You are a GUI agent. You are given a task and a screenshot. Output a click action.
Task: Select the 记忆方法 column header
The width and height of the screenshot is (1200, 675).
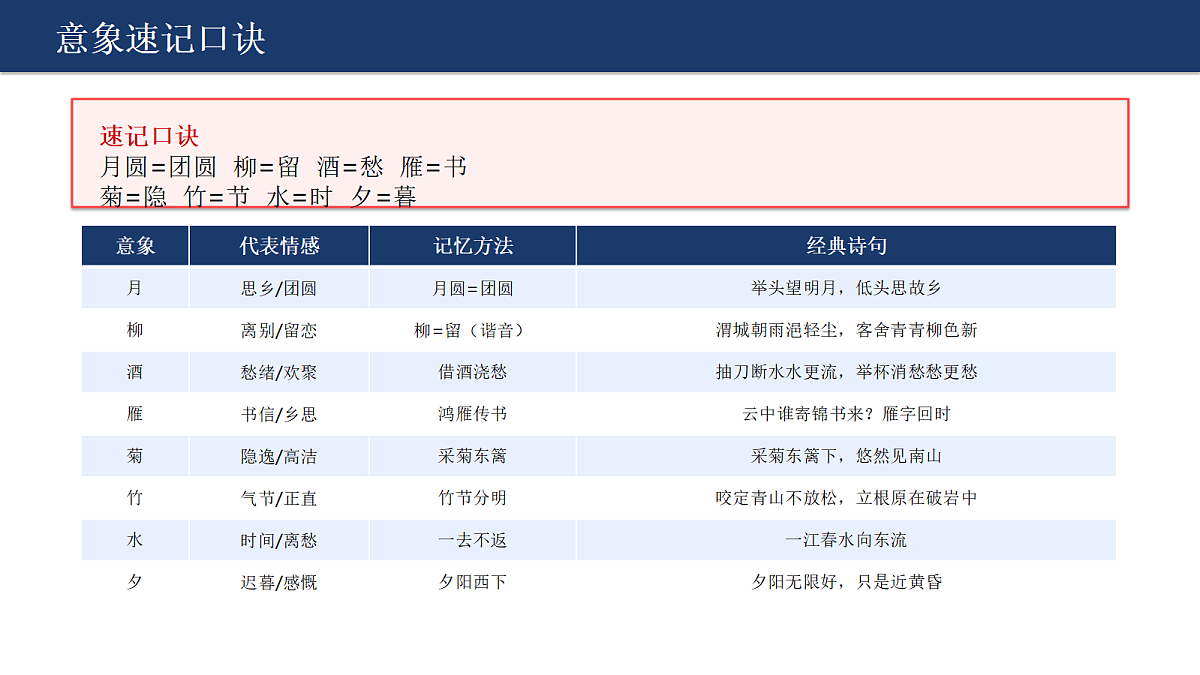click(473, 246)
